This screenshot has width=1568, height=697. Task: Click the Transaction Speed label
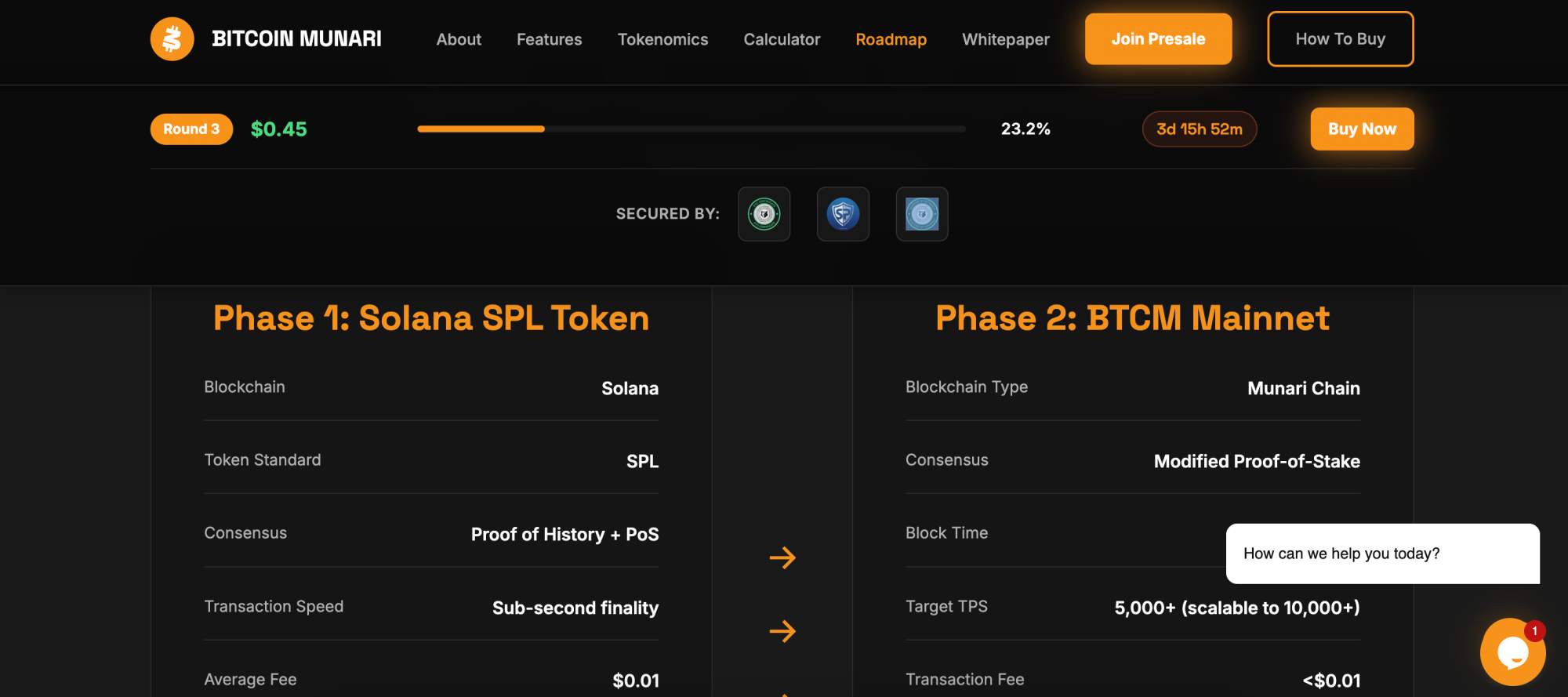(x=274, y=607)
